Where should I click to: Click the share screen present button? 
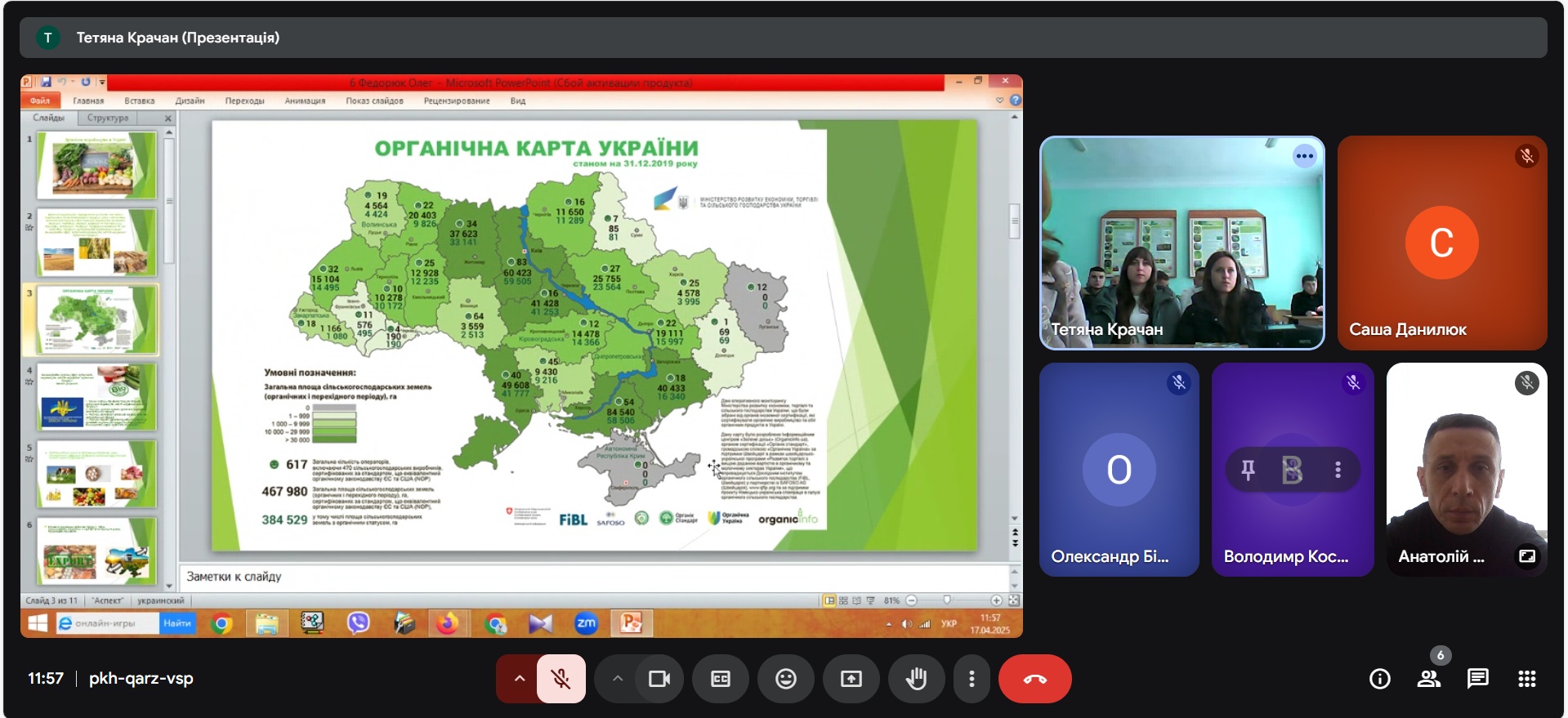point(851,679)
